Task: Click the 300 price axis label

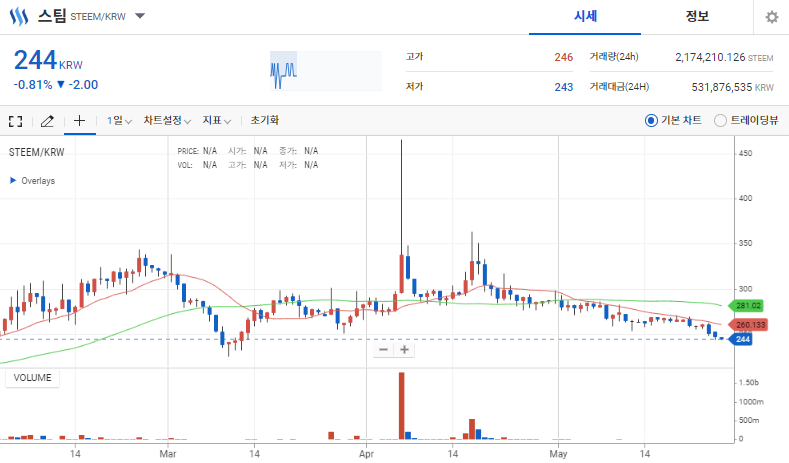Action: click(x=745, y=289)
